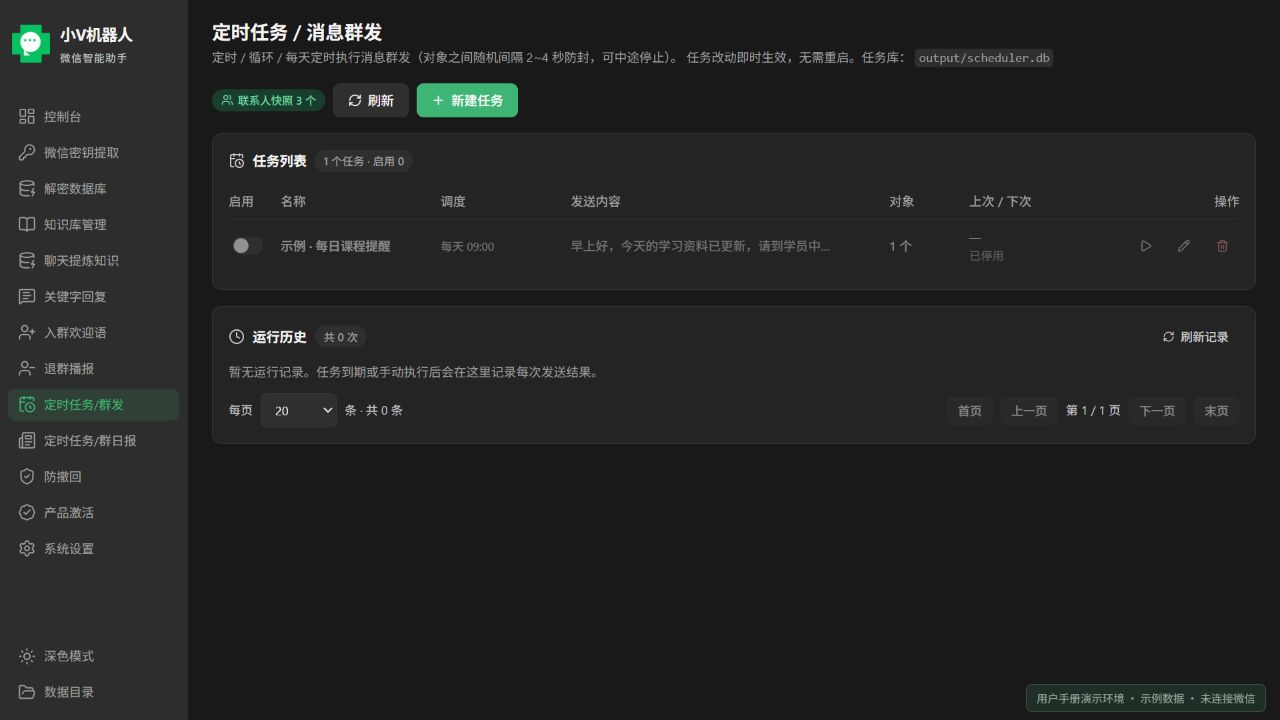
Task: Click the add-user icon for 入群欢迎
Action: click(x=27, y=333)
